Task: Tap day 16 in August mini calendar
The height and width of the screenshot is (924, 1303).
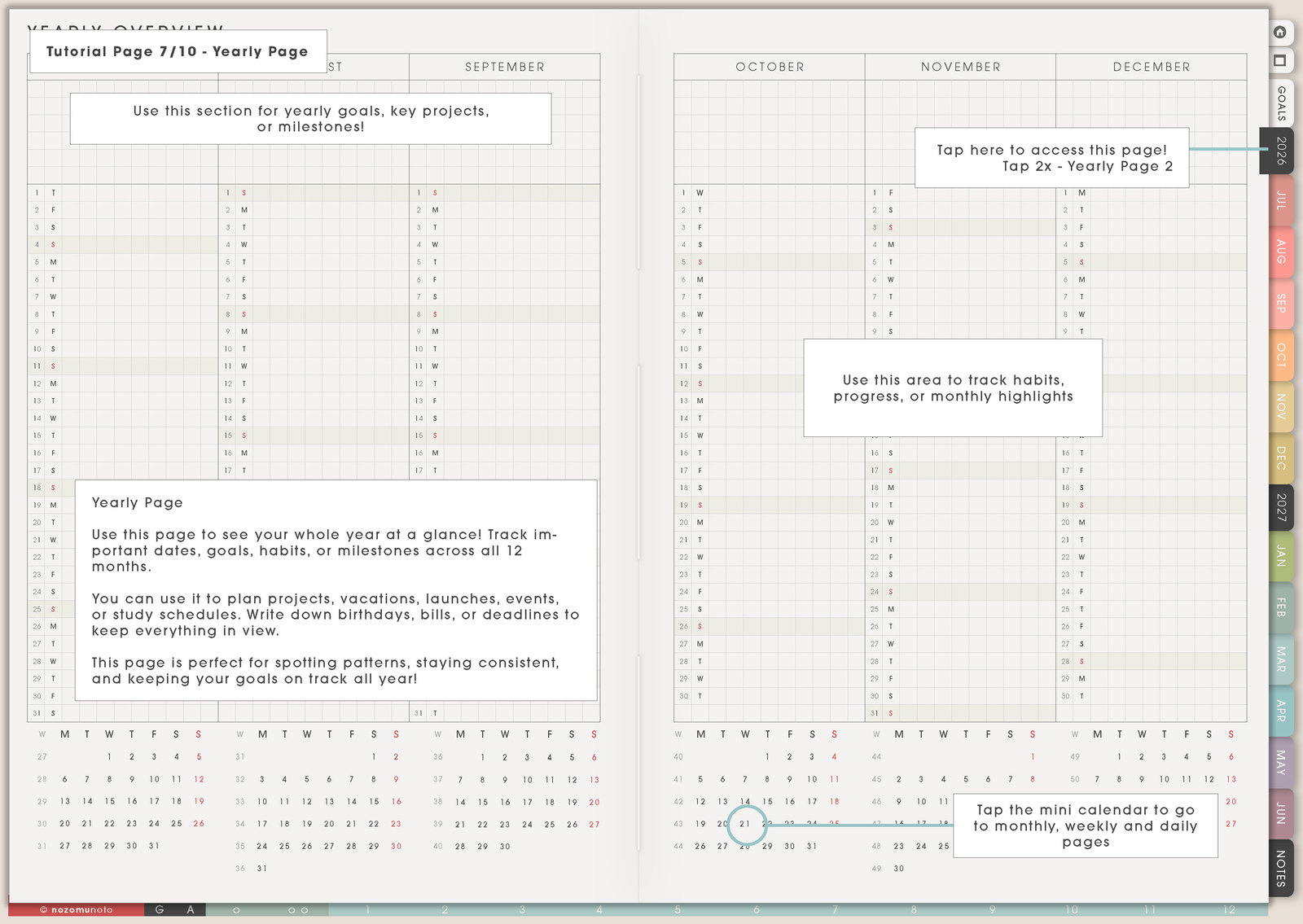Action: coord(397,802)
